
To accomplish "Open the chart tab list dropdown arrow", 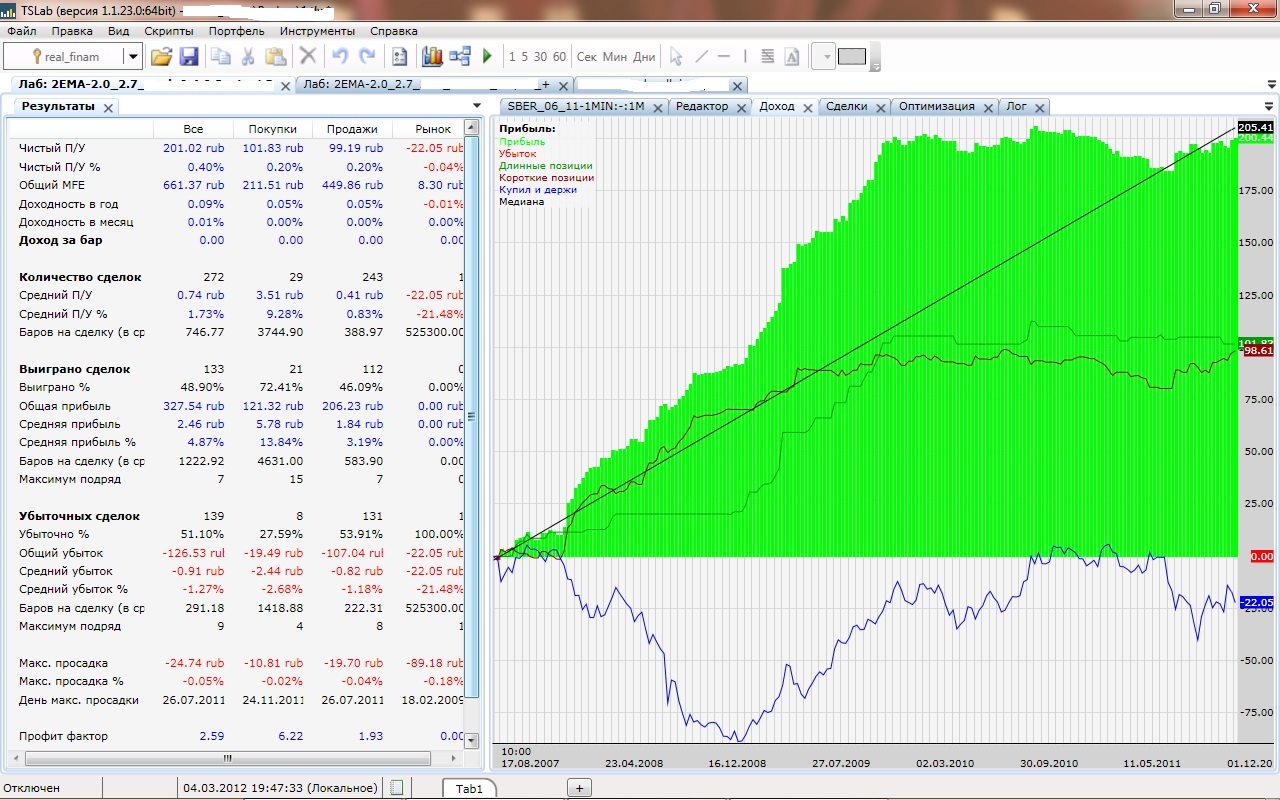I will (x=1270, y=106).
